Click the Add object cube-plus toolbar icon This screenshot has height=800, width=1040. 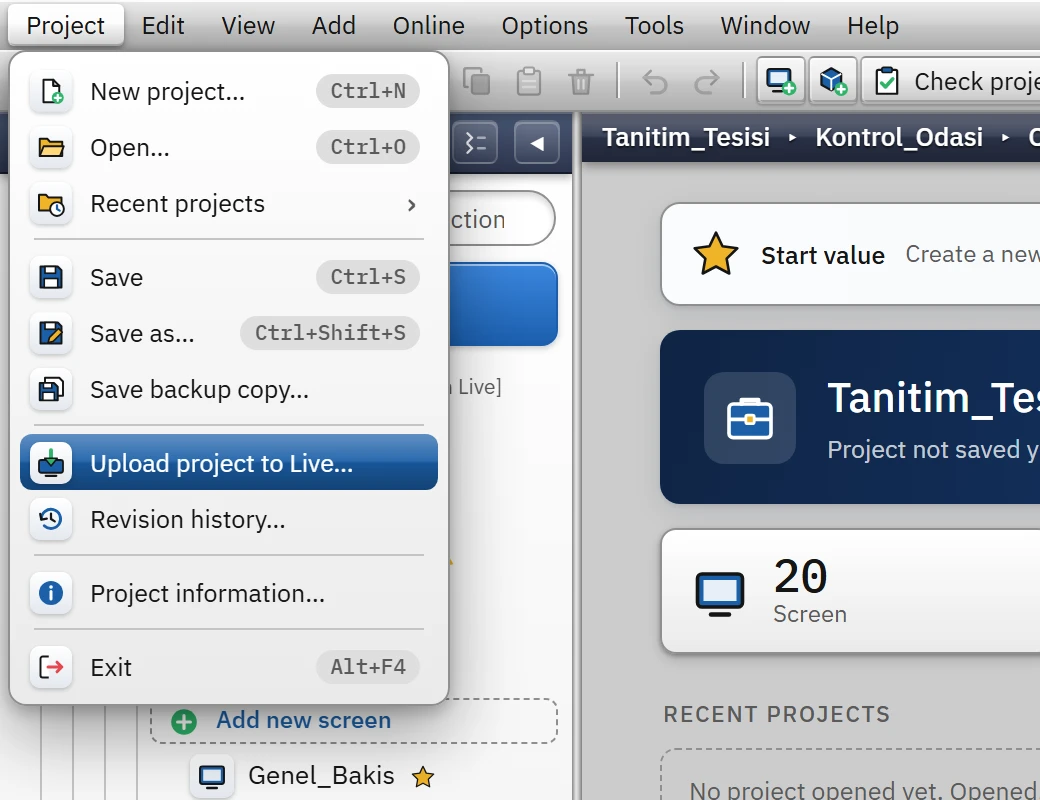click(833, 81)
